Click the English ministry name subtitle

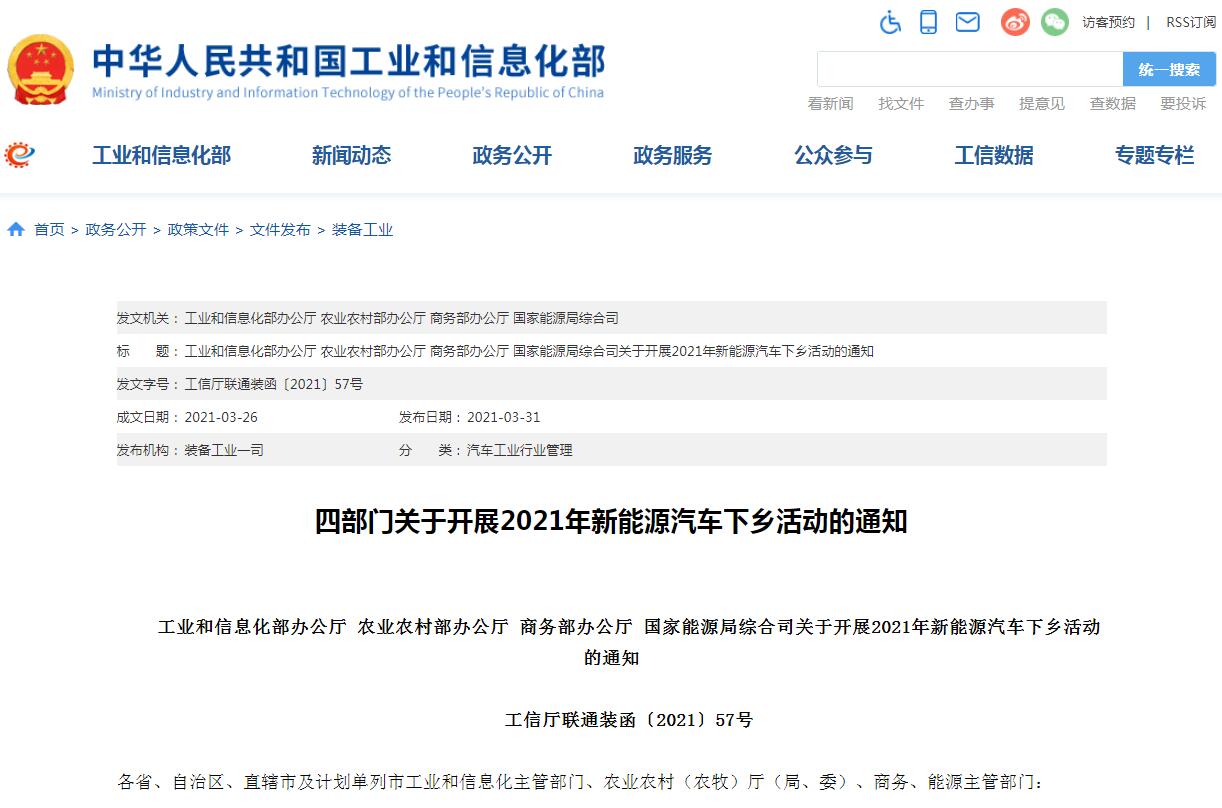coord(348,93)
